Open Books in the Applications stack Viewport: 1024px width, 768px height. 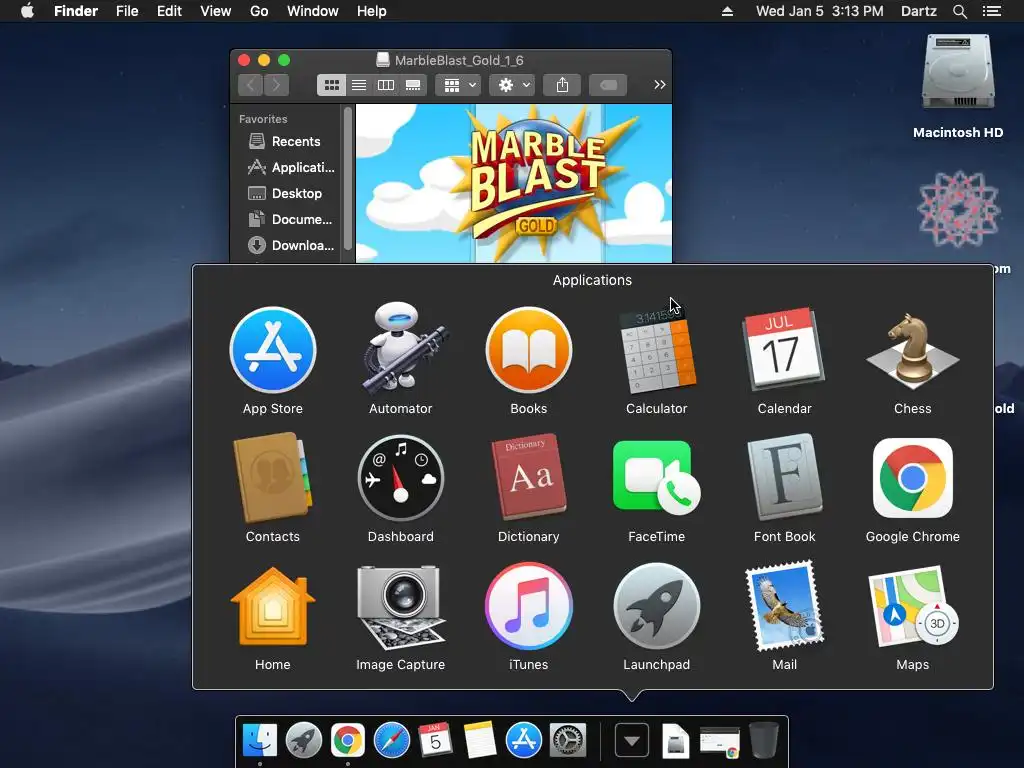click(529, 350)
